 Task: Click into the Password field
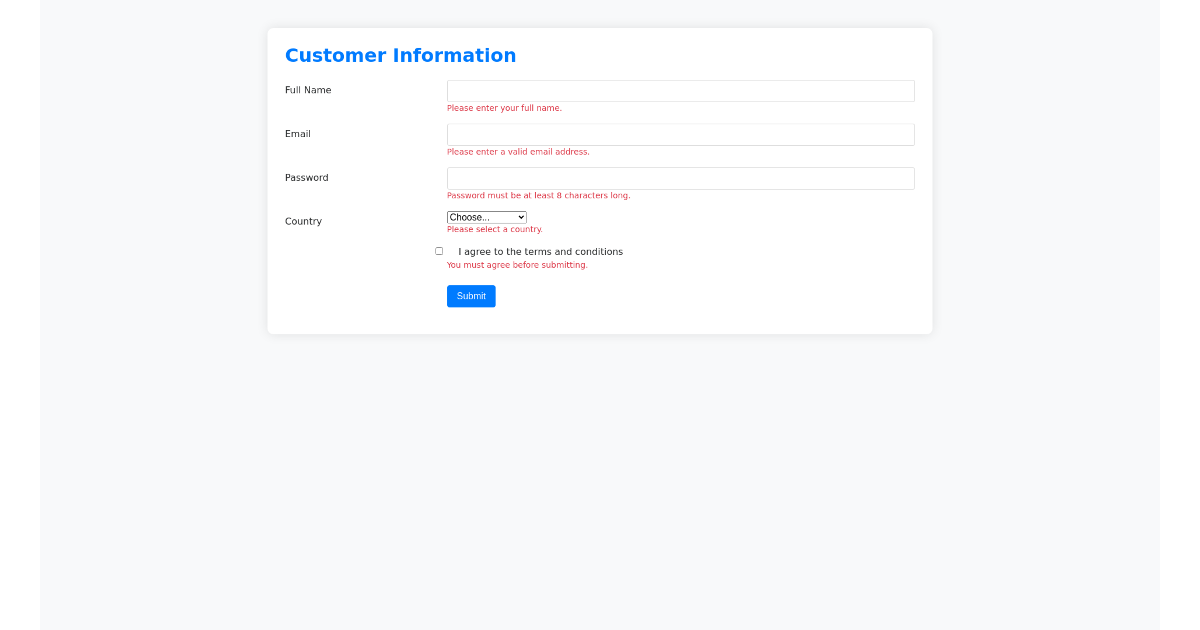[x=680, y=178]
